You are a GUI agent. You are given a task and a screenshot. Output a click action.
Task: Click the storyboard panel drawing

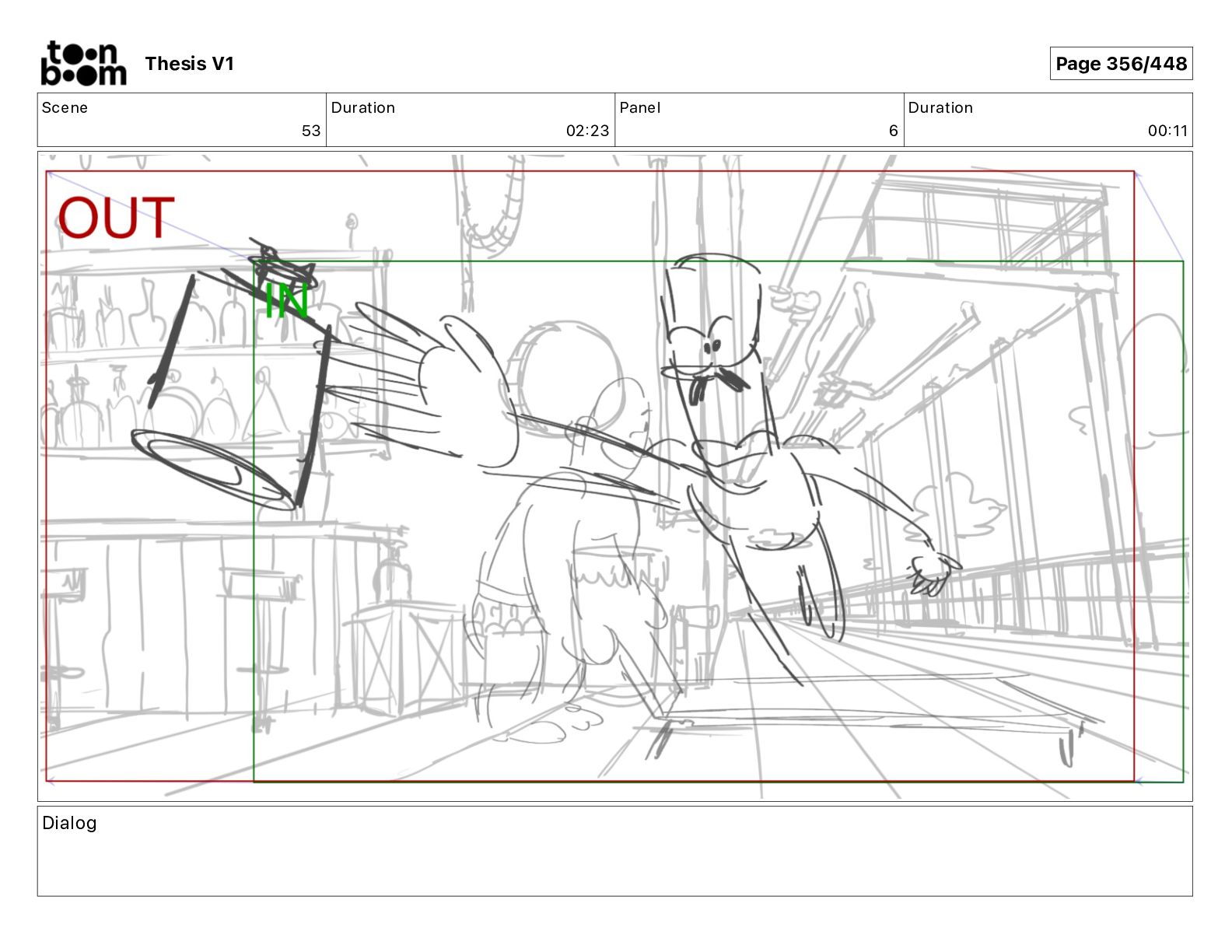click(x=615, y=476)
